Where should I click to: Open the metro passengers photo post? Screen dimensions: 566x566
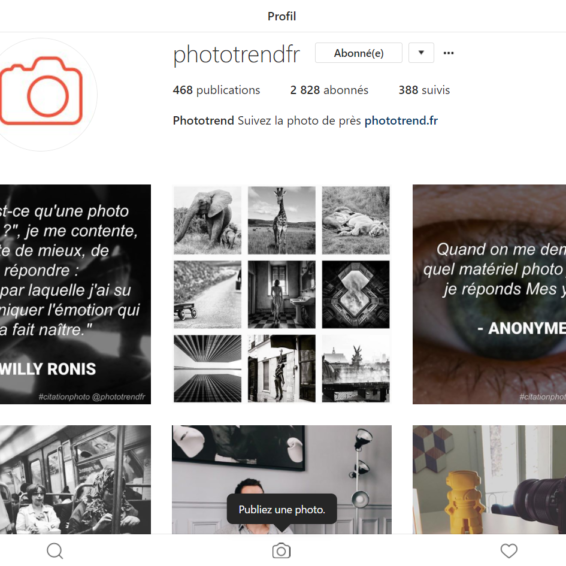[75, 479]
